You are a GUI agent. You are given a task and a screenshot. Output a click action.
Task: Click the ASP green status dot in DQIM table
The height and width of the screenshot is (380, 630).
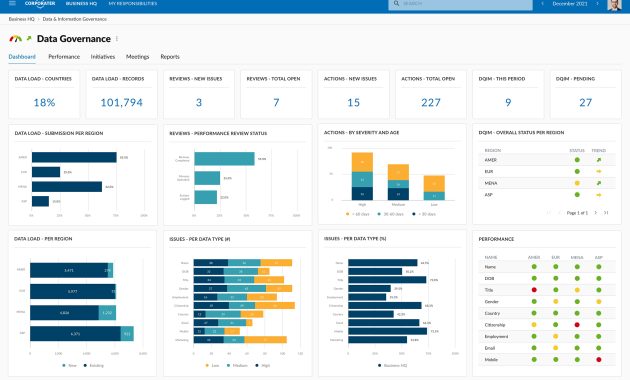[x=577, y=195]
